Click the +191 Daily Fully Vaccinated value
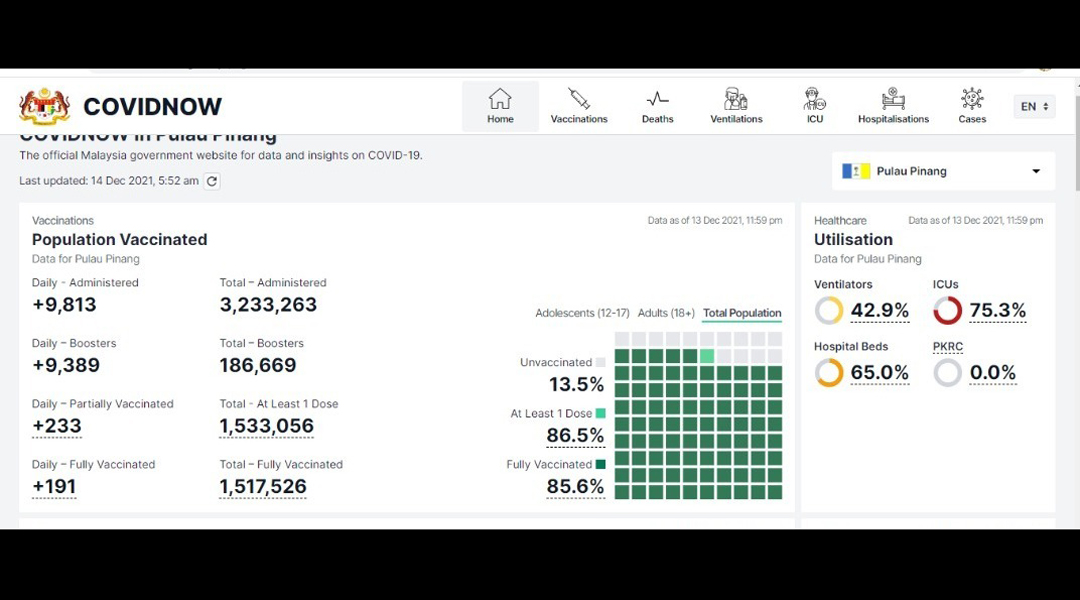1080x600 pixels. 54,487
